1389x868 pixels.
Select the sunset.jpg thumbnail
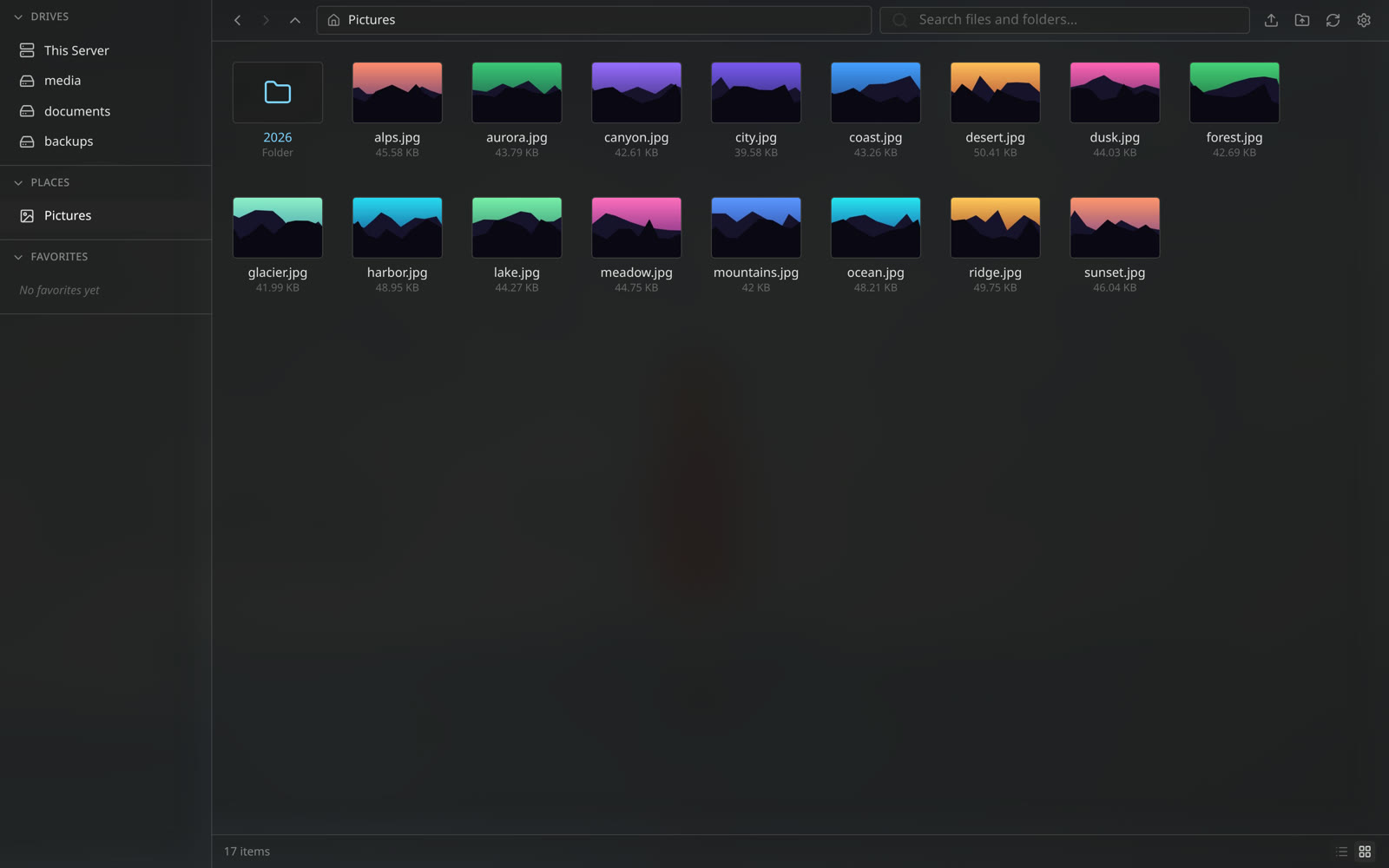pos(1115,227)
